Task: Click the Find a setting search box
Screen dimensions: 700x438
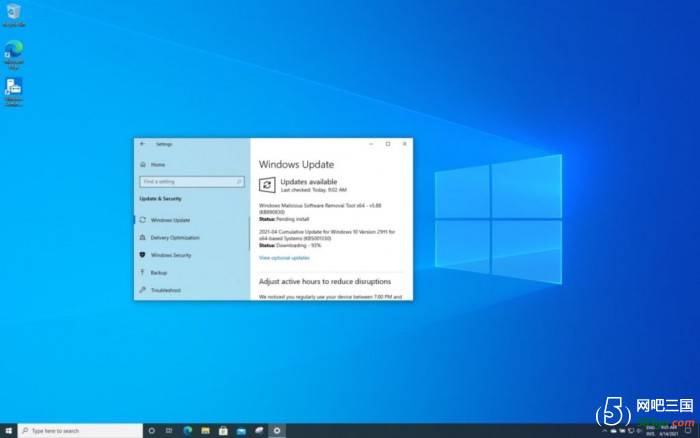Action: pyautogui.click(x=192, y=182)
